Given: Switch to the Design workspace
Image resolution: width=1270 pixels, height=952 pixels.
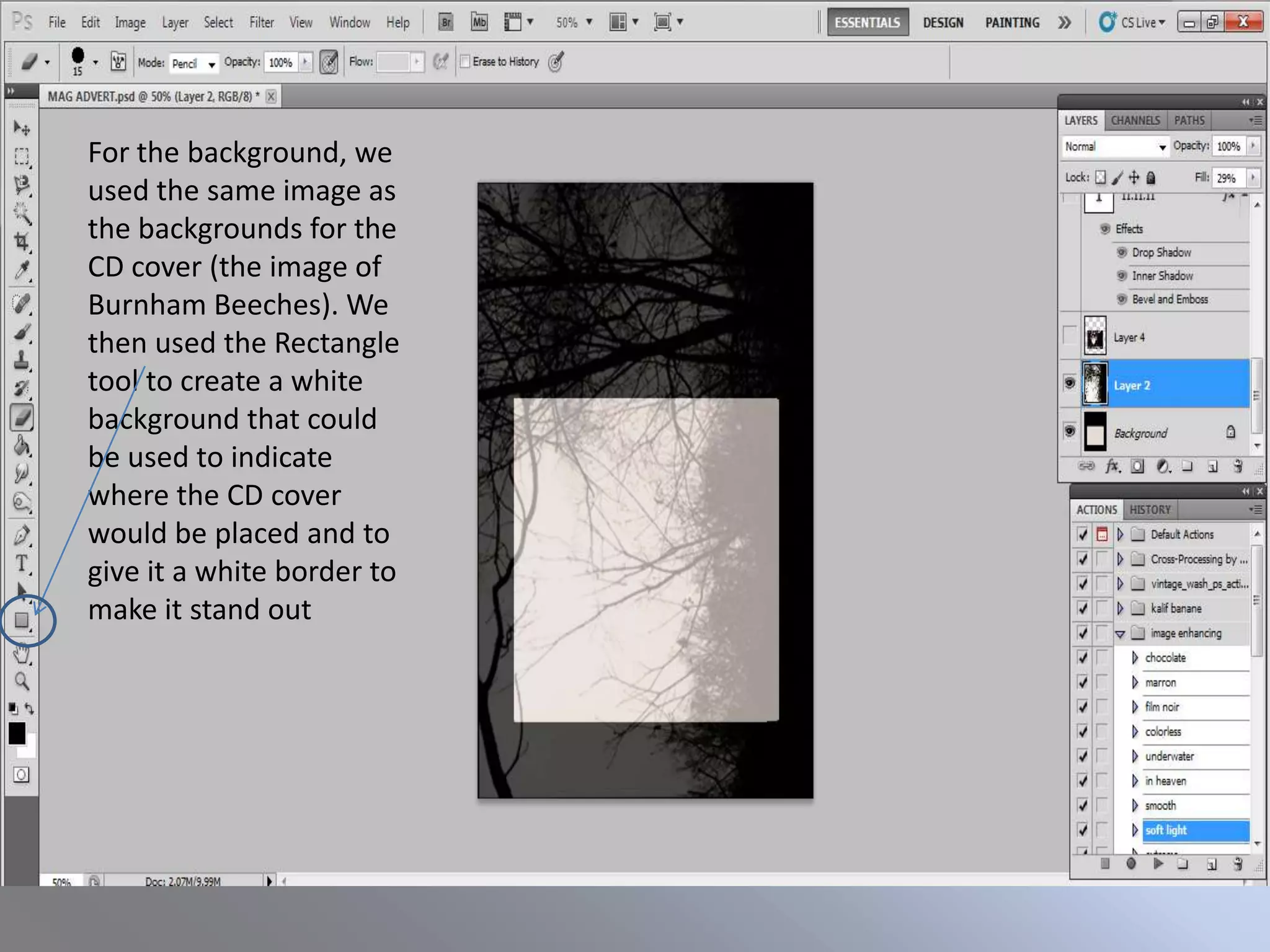Looking at the screenshot, I should [943, 23].
